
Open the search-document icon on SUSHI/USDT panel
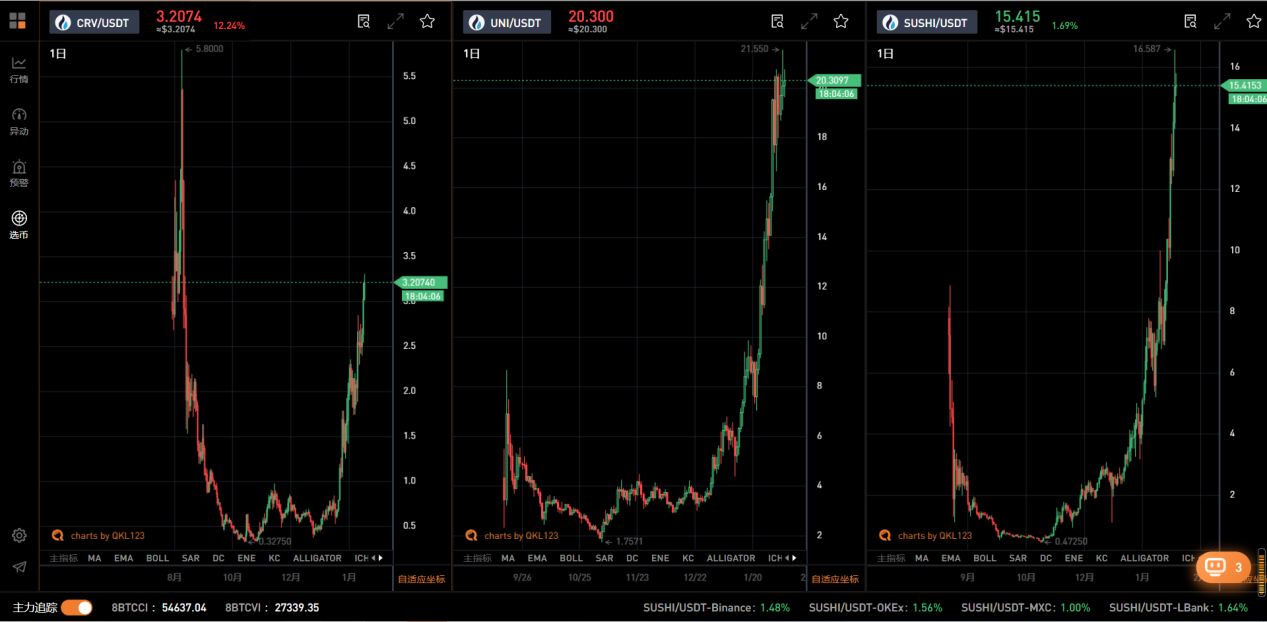1190,21
